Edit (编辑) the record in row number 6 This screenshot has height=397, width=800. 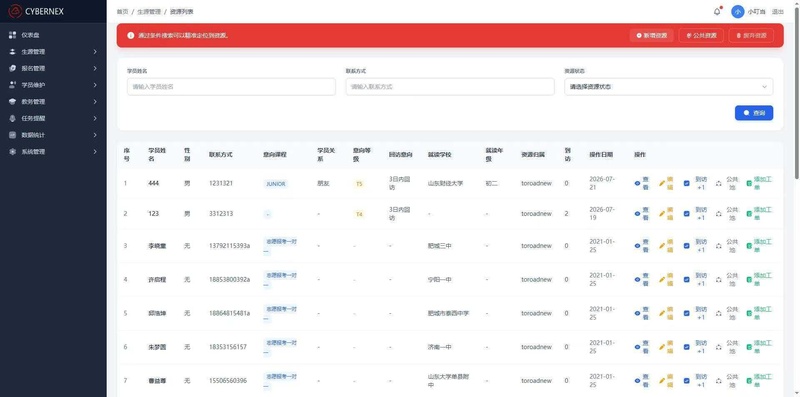click(666, 347)
